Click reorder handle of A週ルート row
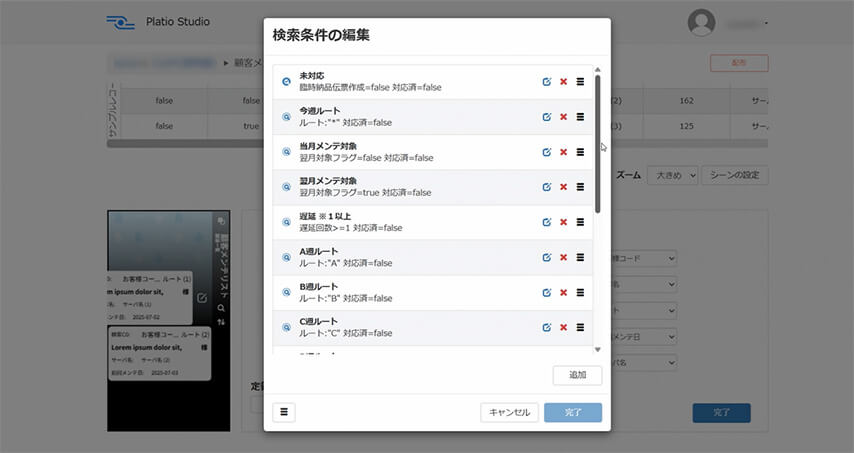854x453 pixels. point(580,257)
